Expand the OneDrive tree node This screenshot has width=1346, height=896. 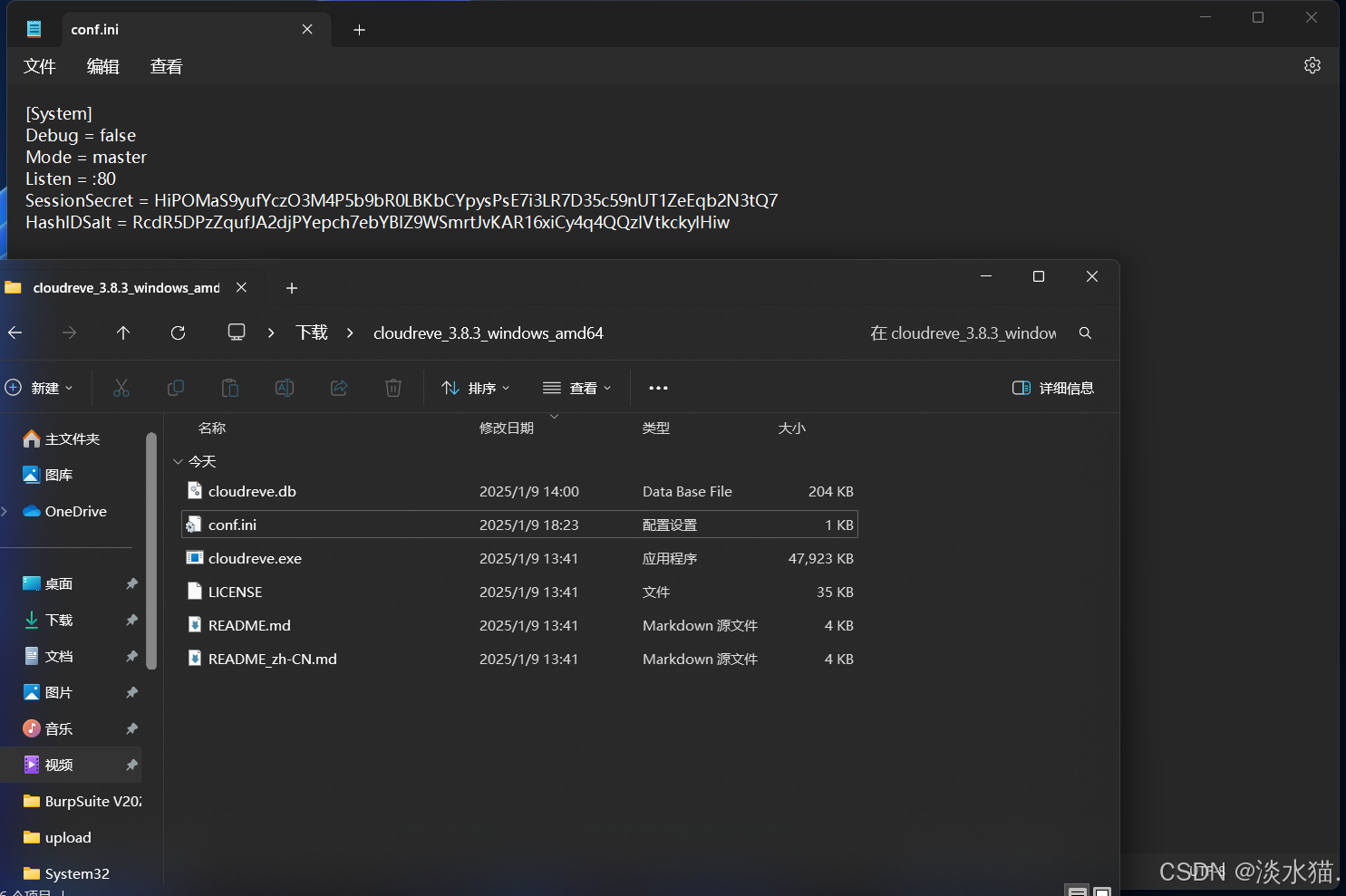tap(5, 511)
